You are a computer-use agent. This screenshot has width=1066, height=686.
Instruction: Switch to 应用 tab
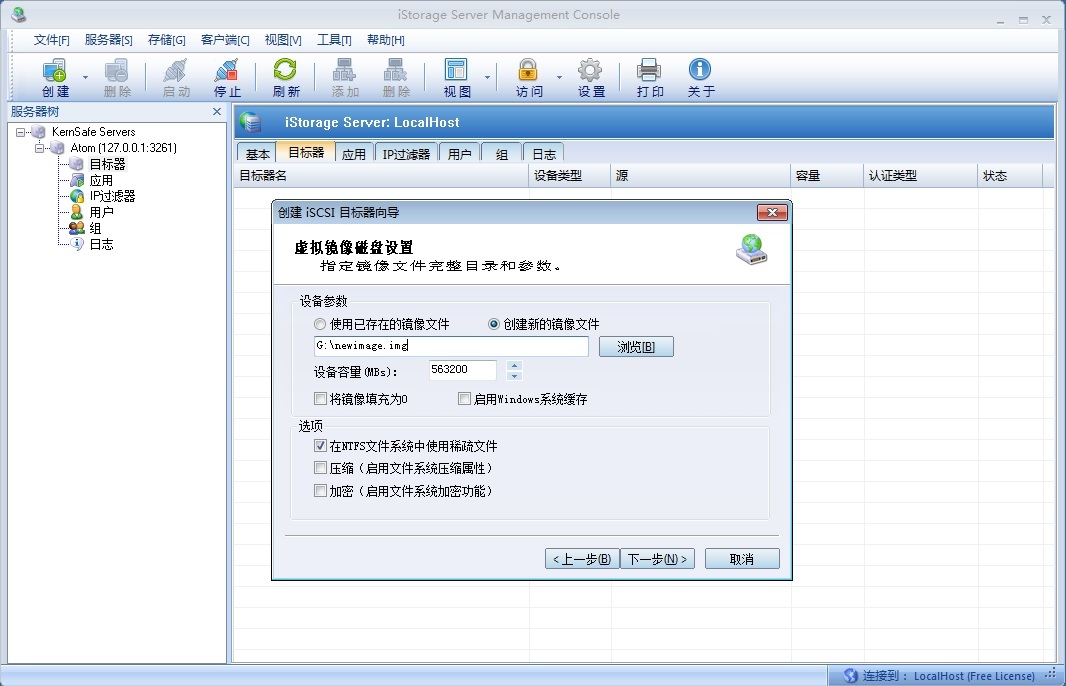click(x=354, y=154)
